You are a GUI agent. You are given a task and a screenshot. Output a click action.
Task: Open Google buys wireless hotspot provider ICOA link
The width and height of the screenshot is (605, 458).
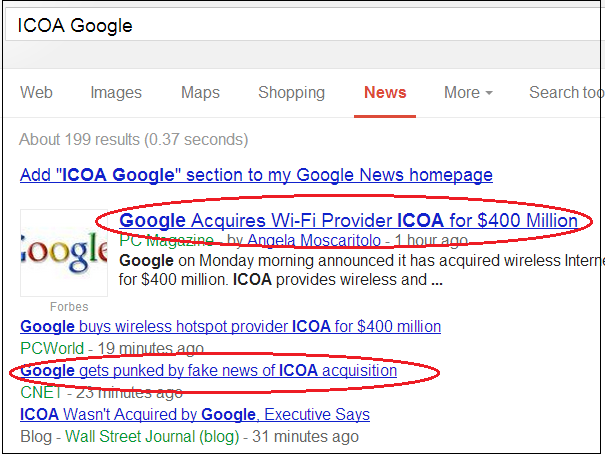[x=230, y=327]
